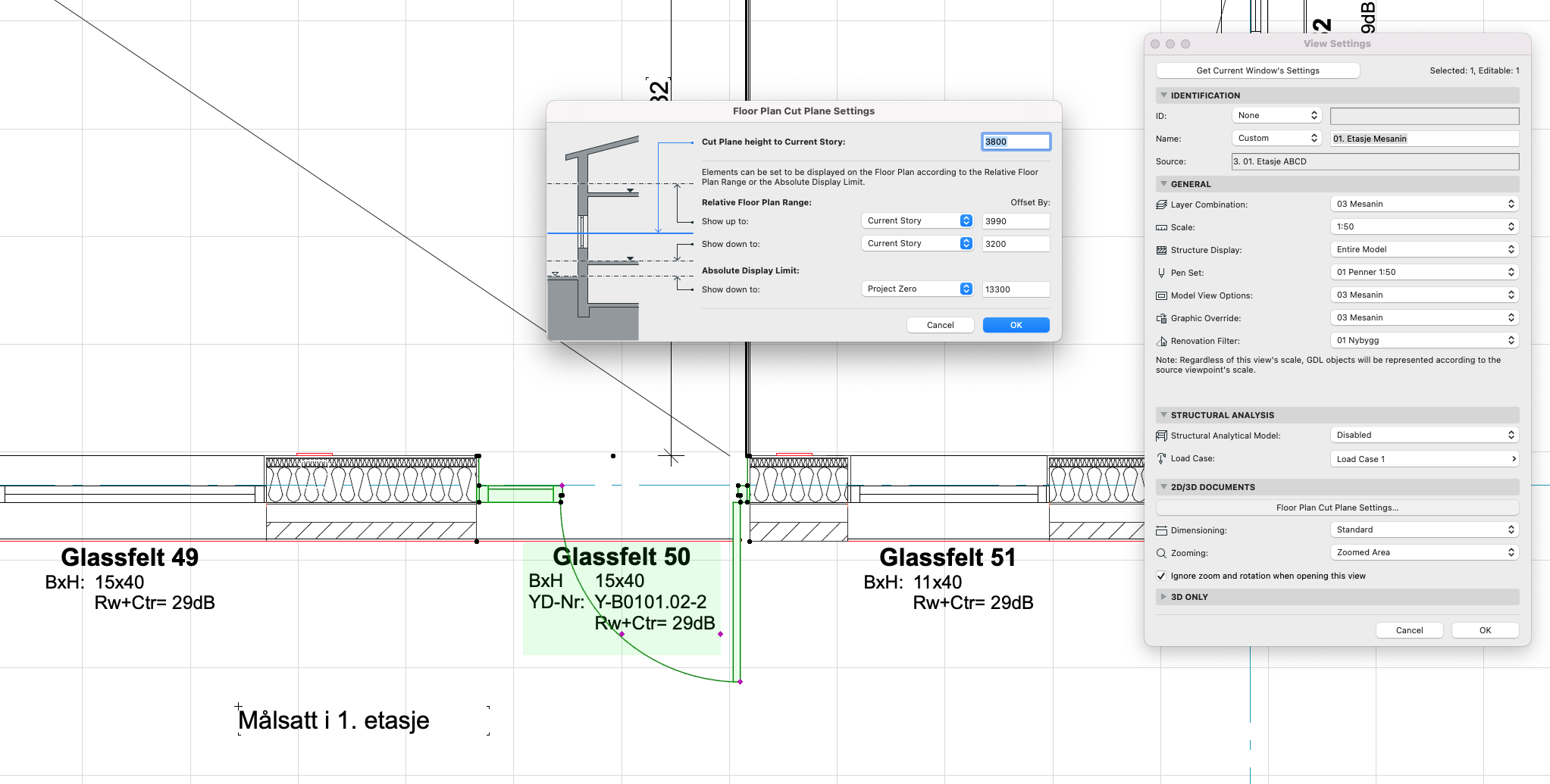Click the Graphic Override icon
Screen dimensions: 1550x784
point(1161,318)
